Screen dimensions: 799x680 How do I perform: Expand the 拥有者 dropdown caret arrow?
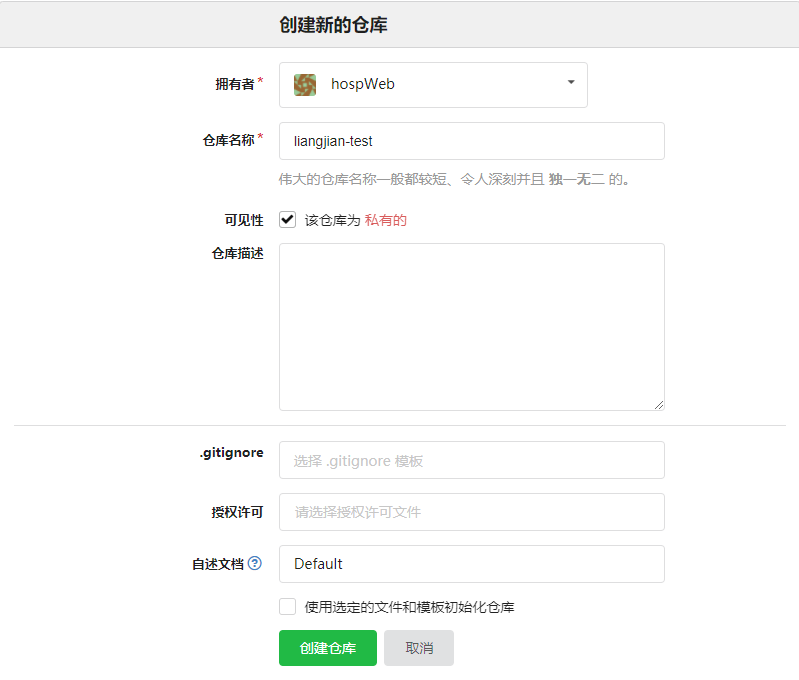click(571, 83)
